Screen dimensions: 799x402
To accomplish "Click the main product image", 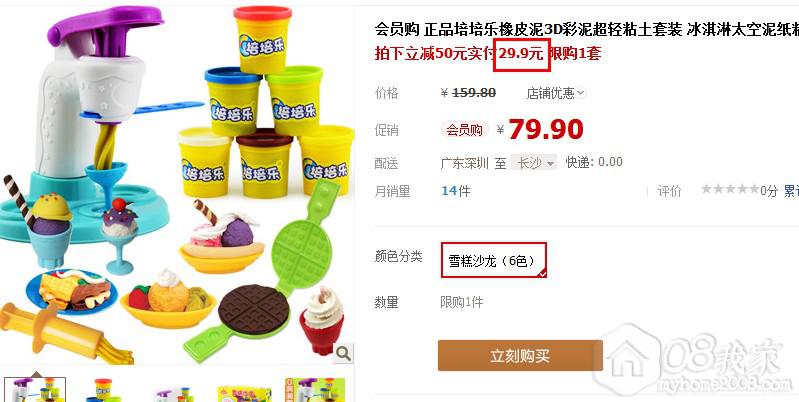I will pos(176,183).
